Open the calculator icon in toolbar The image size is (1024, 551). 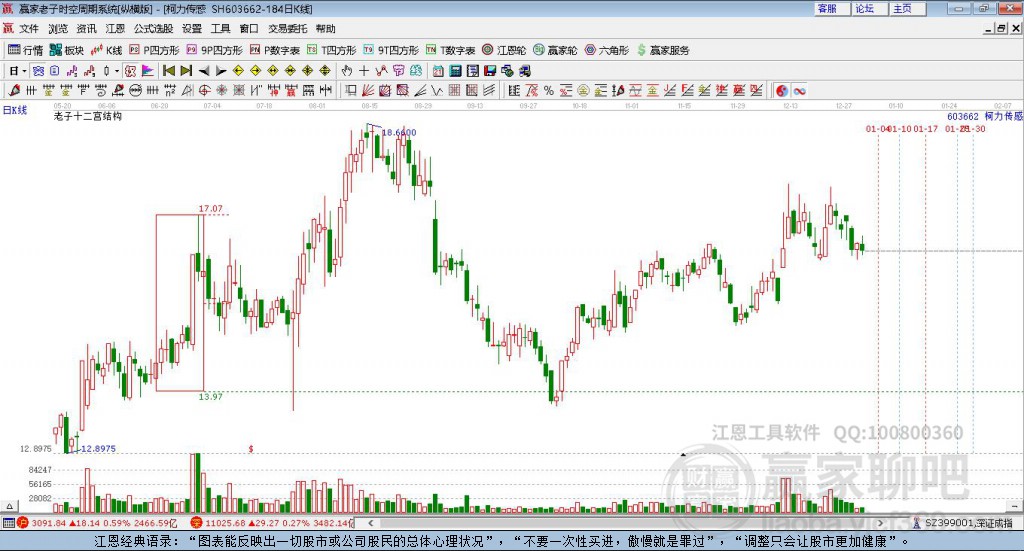(455, 71)
